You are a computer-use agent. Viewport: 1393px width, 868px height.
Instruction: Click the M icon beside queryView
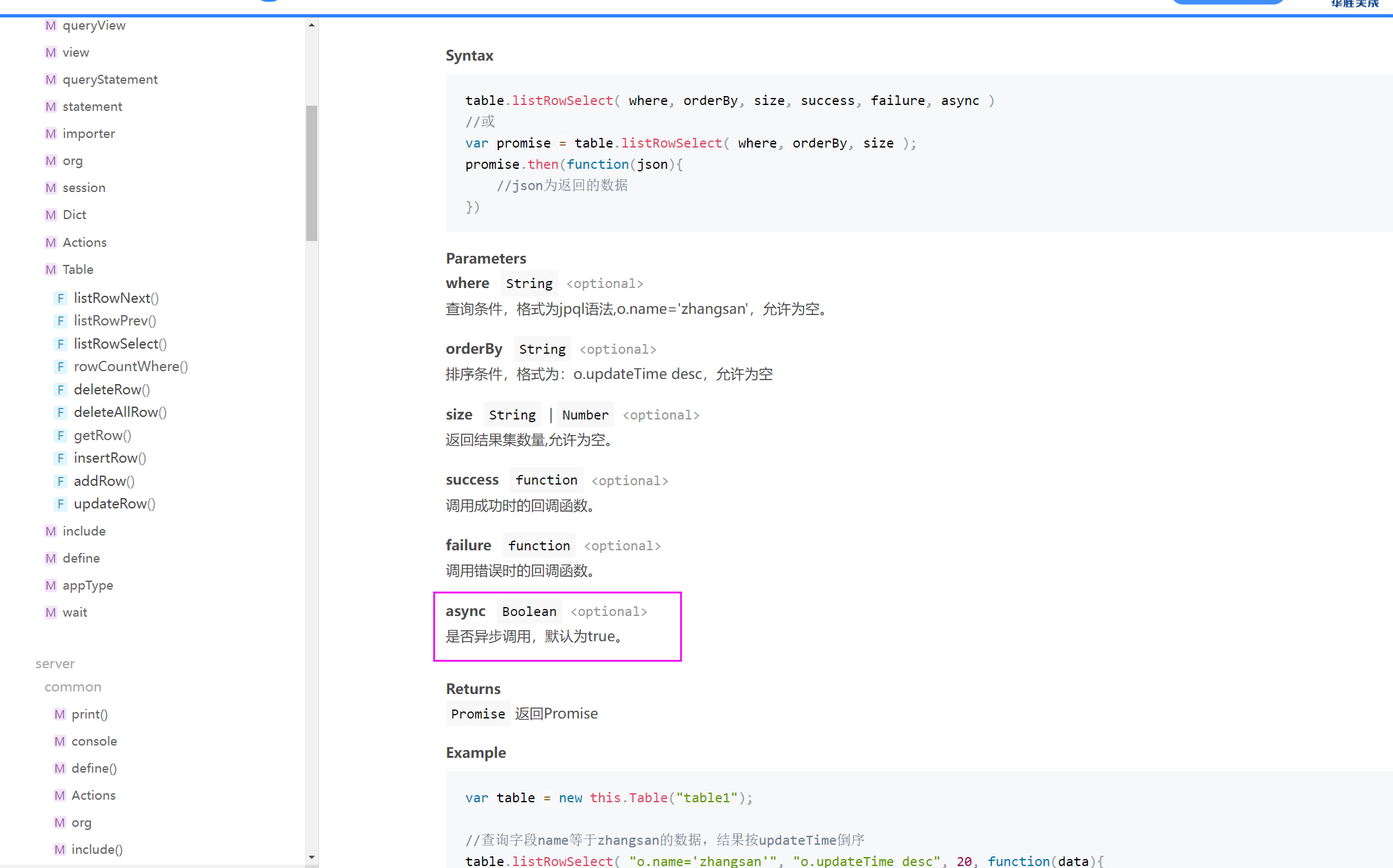[50, 26]
